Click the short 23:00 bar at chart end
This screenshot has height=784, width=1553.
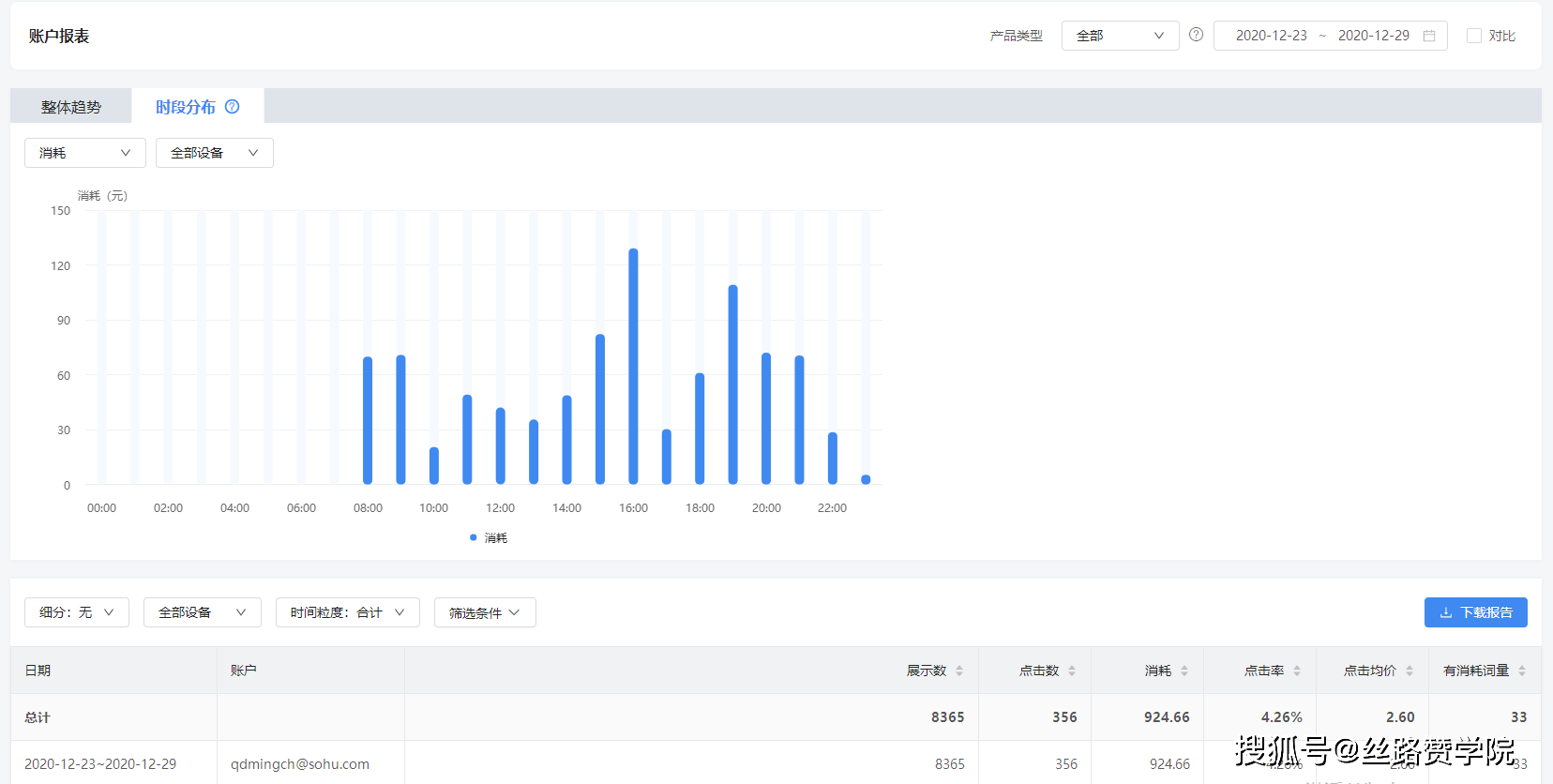[x=866, y=479]
